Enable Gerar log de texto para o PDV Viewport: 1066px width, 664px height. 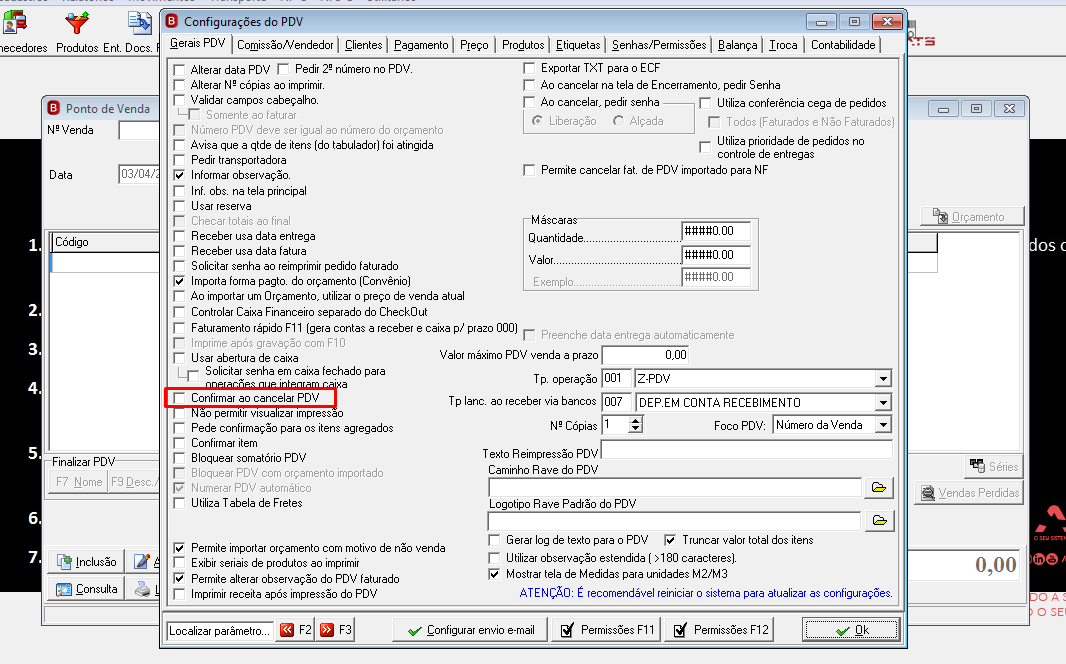tap(494, 540)
